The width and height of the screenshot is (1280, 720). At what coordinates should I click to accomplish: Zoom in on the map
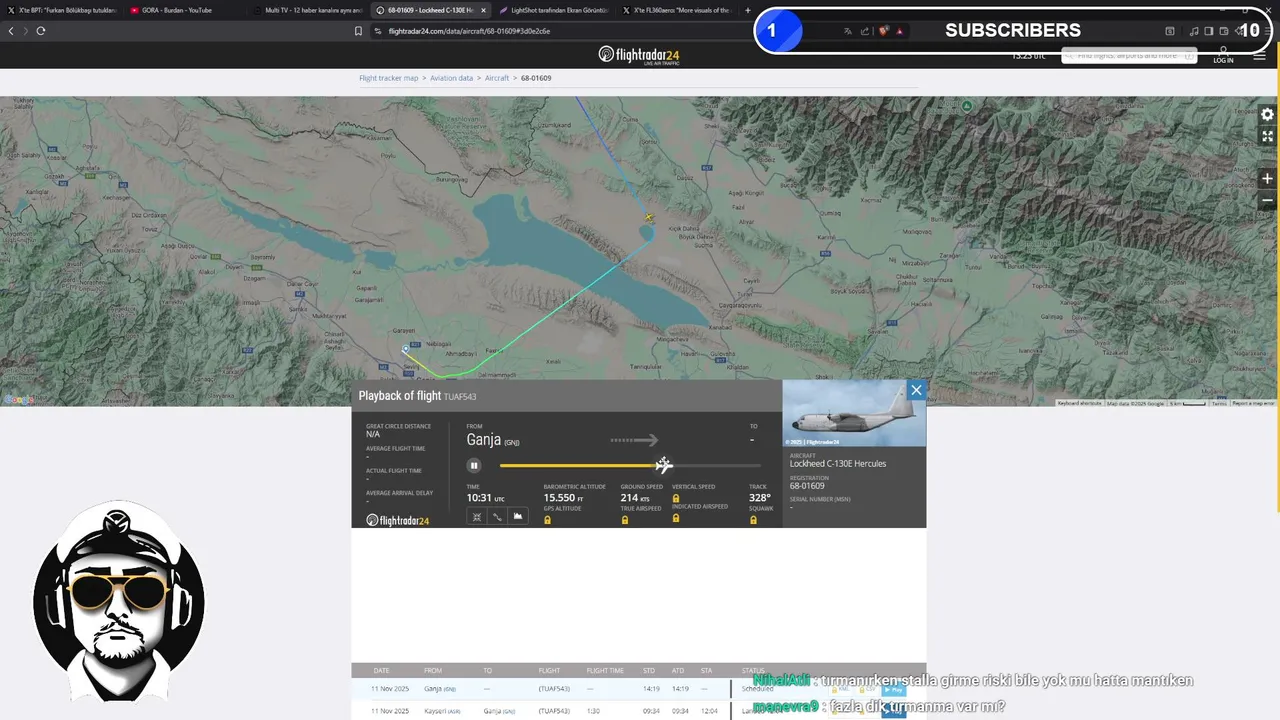pos(1267,179)
